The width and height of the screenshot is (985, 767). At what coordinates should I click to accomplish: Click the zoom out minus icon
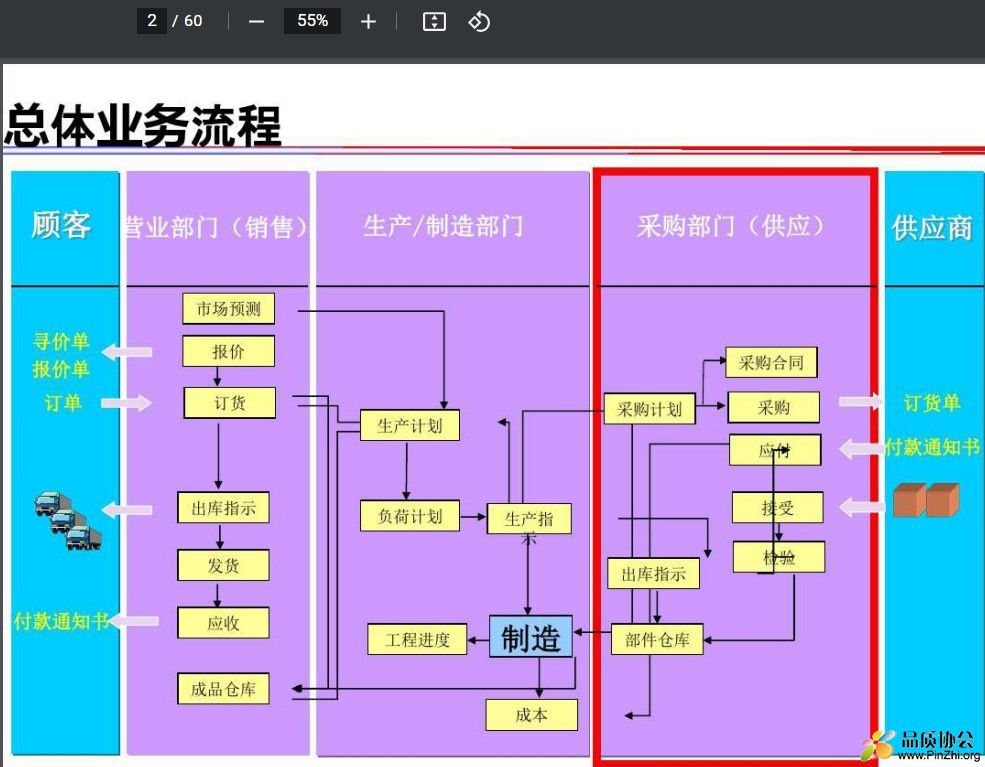256,22
